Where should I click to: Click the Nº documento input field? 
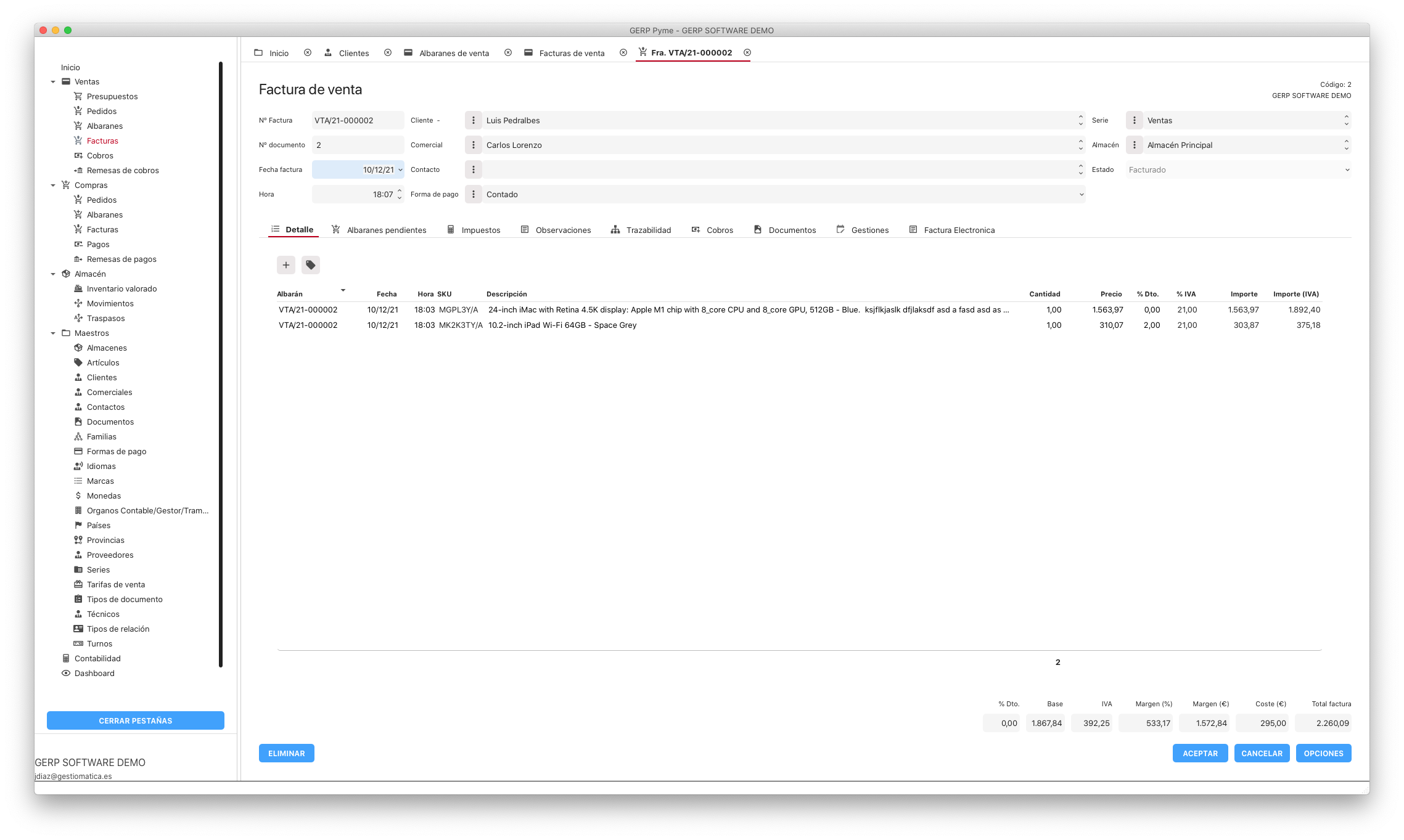[x=358, y=145]
